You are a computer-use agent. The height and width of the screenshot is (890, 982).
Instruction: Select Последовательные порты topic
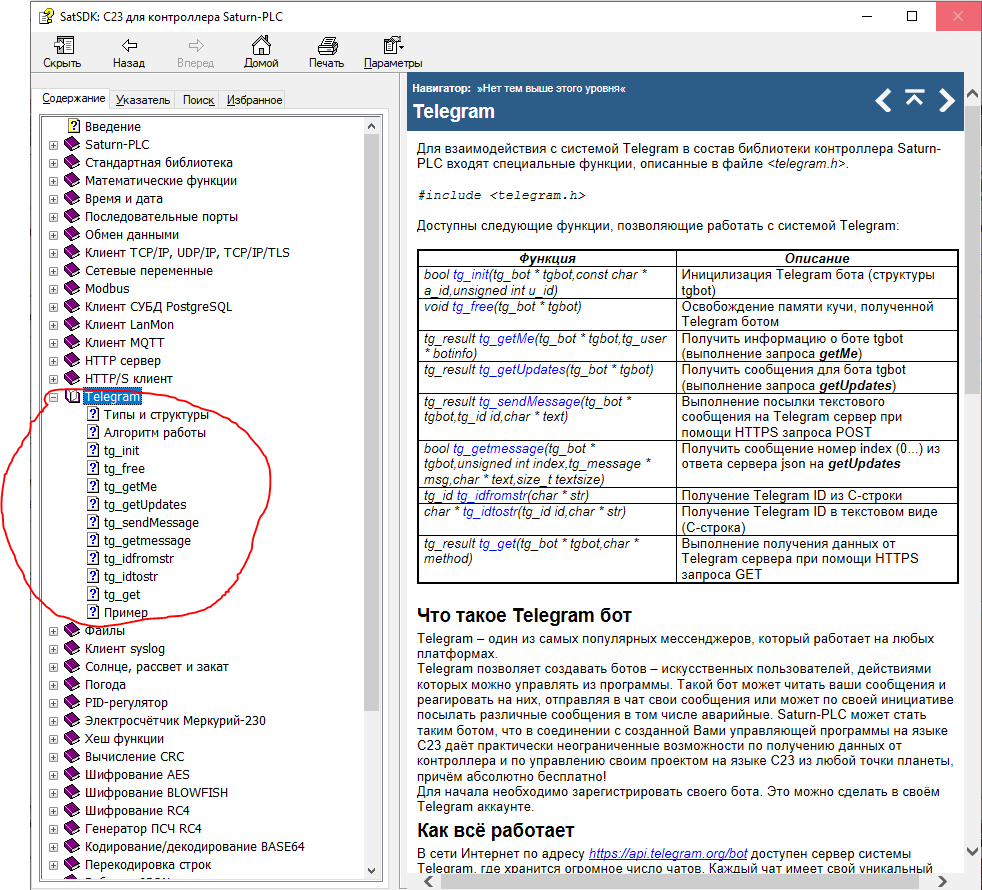tap(162, 217)
